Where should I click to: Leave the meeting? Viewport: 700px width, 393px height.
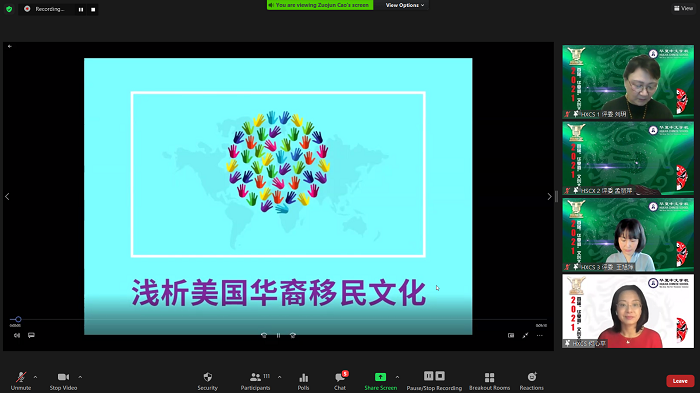(680, 381)
